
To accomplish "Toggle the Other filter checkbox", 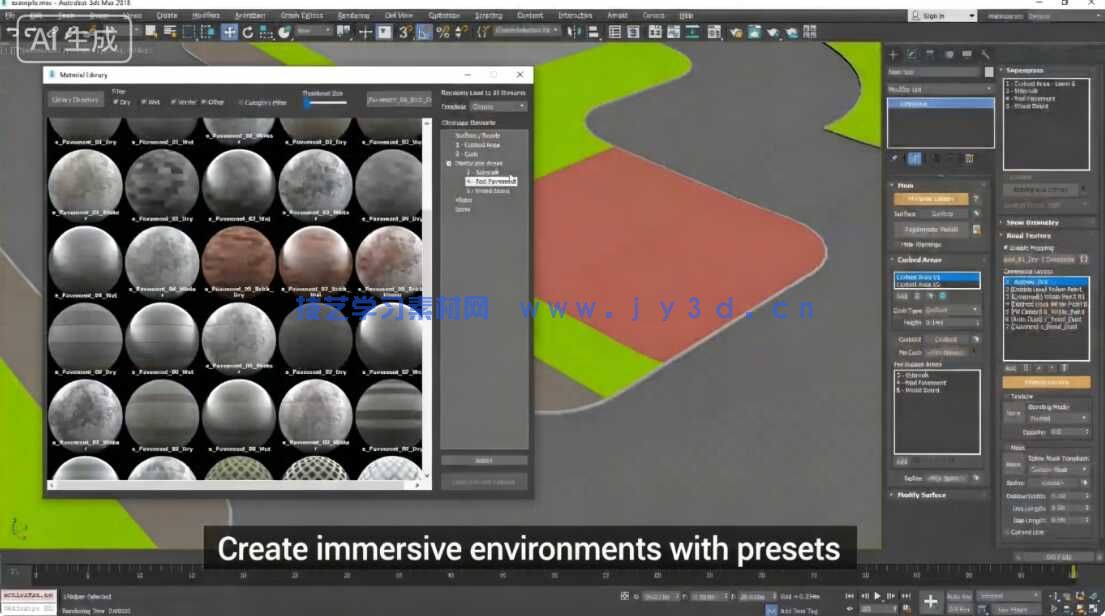I will [204, 102].
